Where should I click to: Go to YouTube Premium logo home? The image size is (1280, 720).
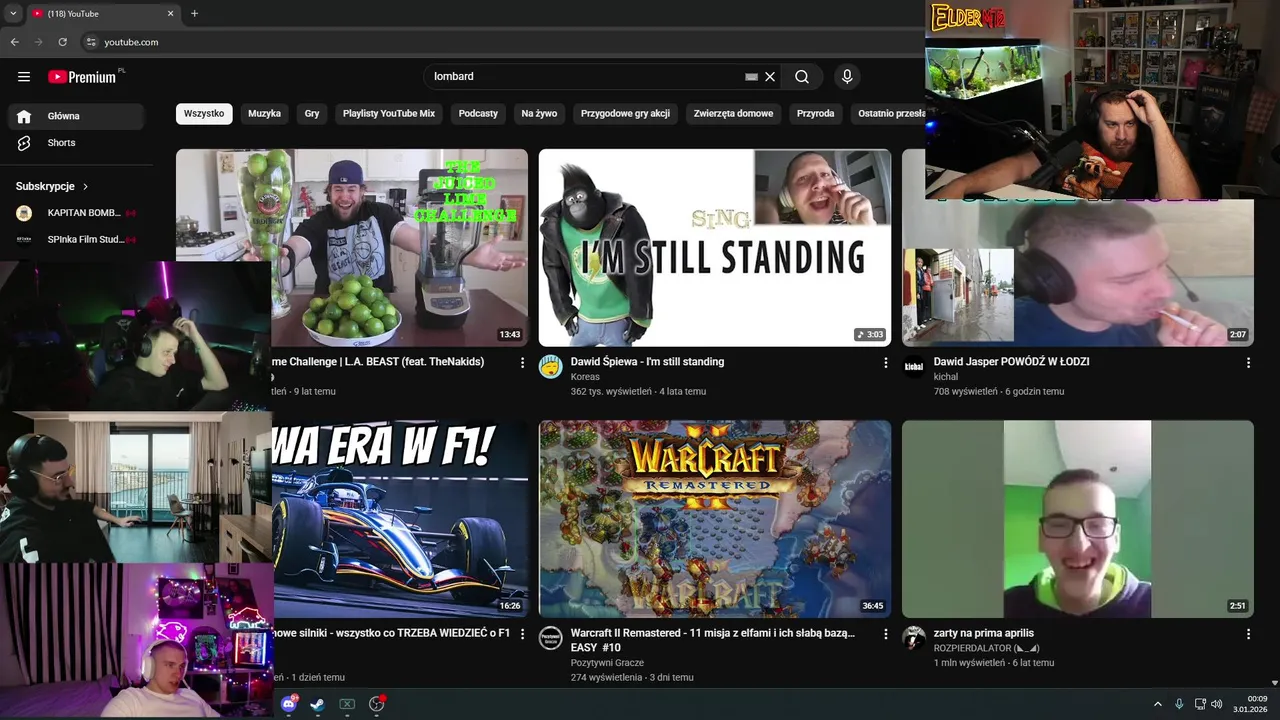(84, 77)
